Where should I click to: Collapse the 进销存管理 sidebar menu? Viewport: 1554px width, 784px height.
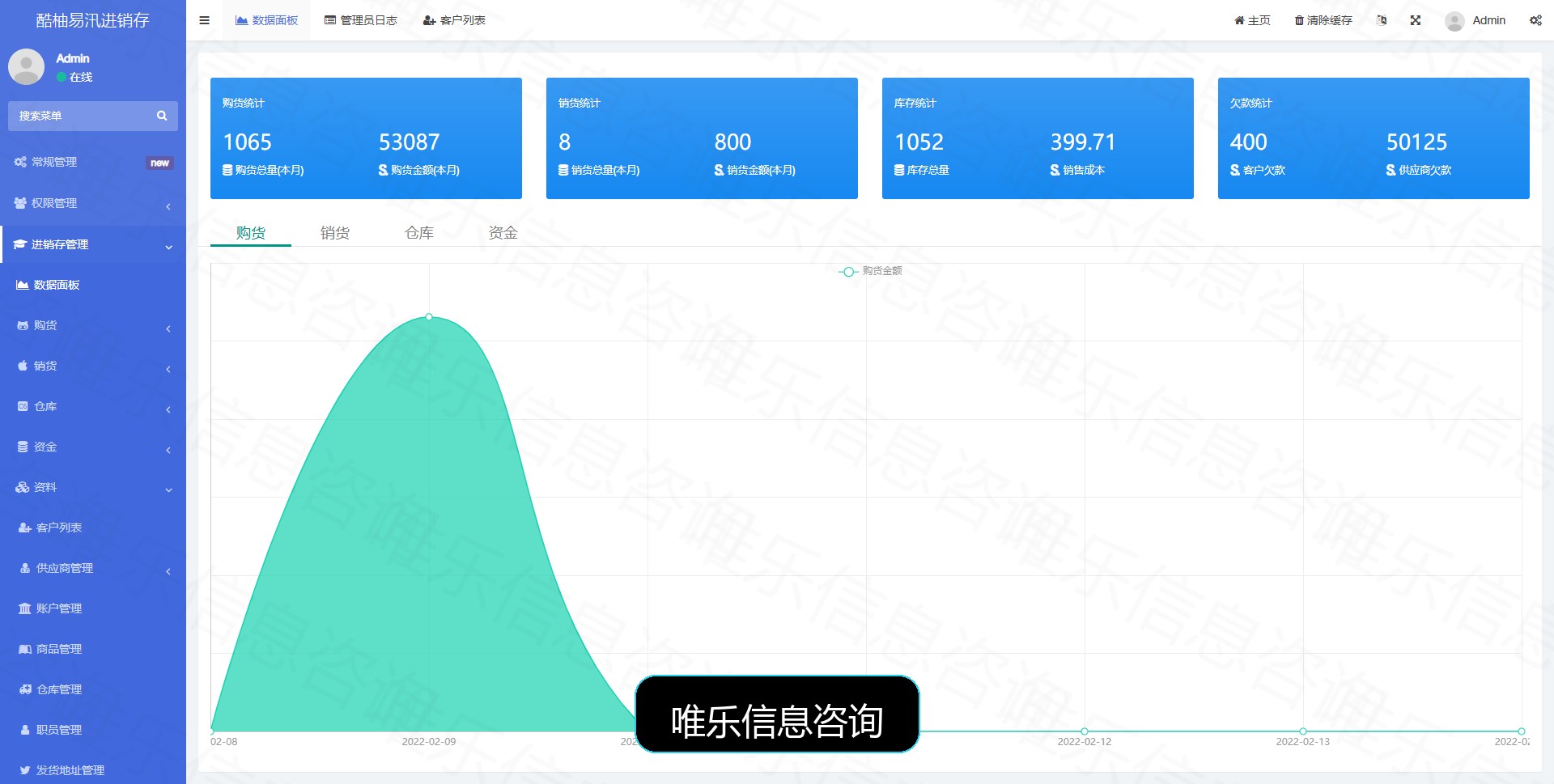pyautogui.click(x=93, y=244)
